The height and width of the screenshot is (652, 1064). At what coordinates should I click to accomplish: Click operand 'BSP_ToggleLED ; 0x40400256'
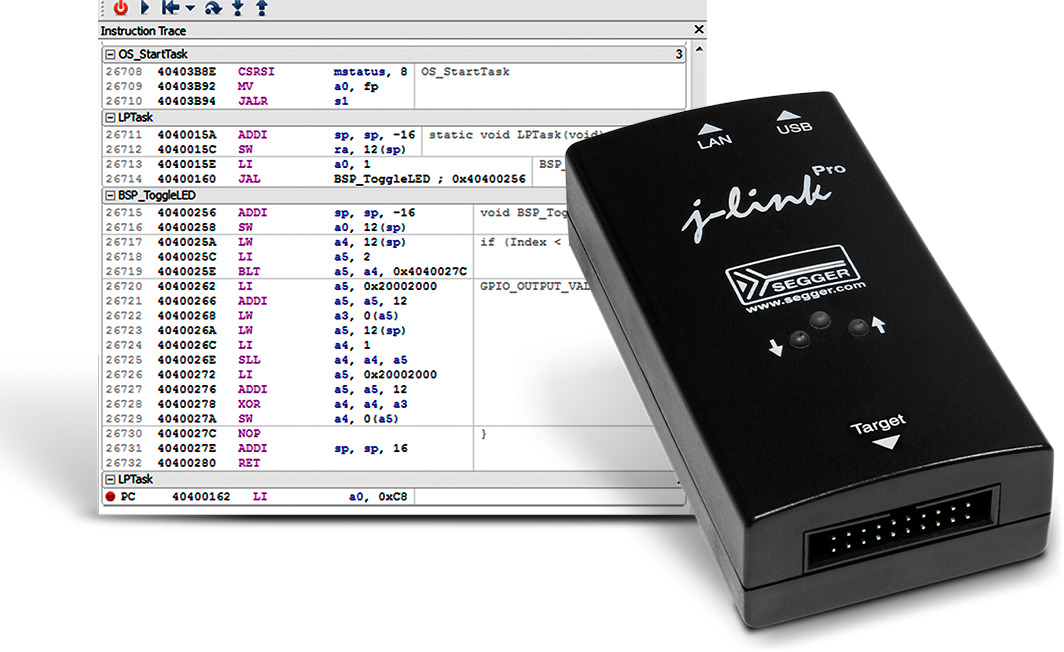430,179
